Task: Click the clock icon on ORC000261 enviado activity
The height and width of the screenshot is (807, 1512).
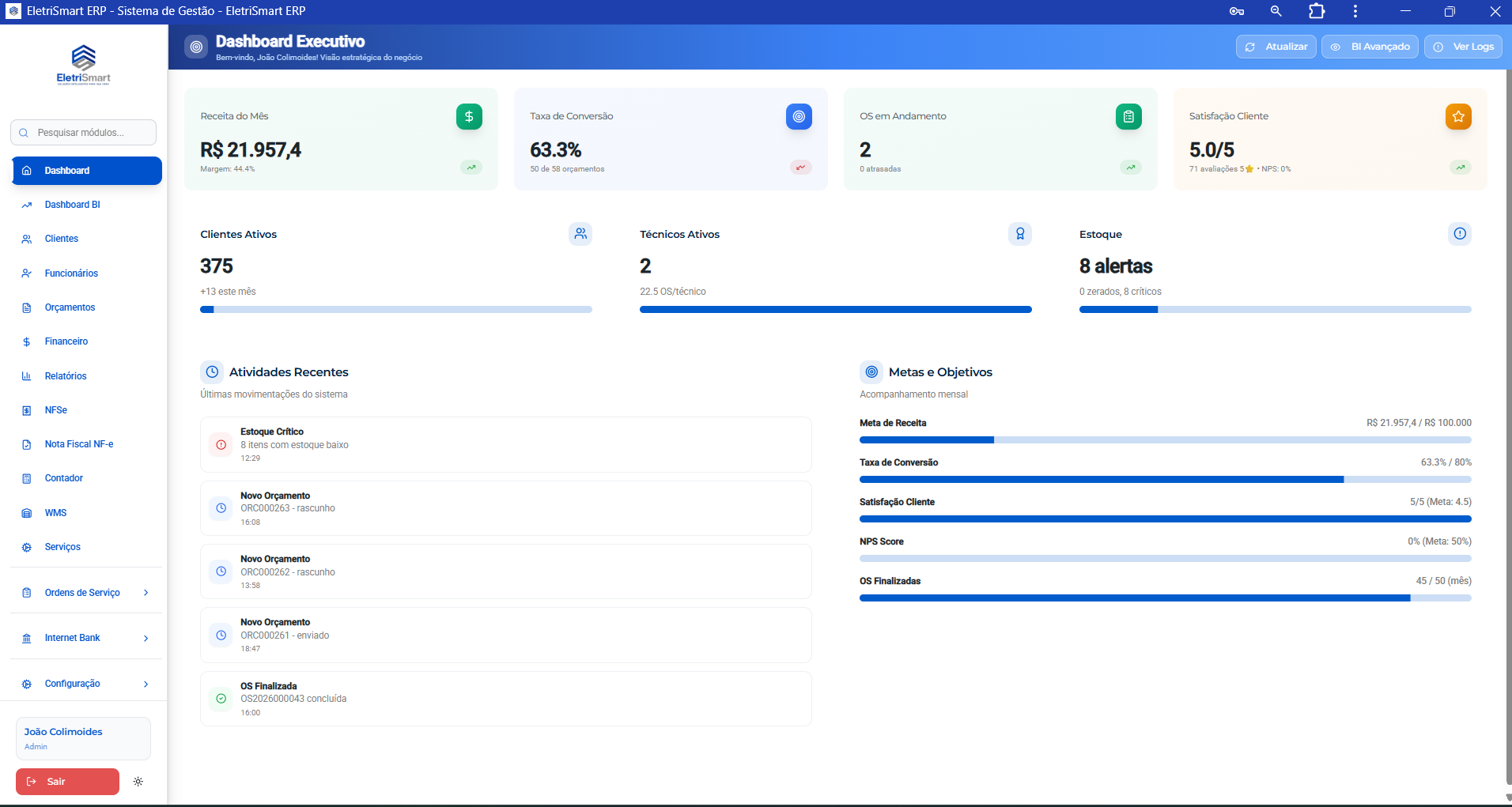Action: (221, 635)
